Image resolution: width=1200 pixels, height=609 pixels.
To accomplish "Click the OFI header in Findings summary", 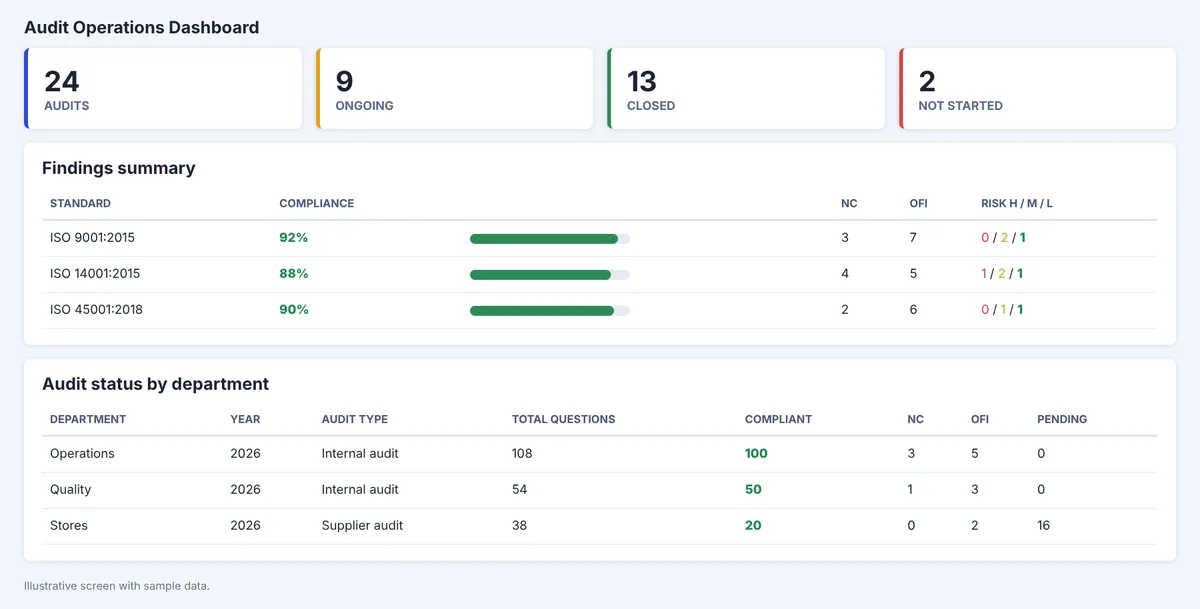I will tap(918, 203).
